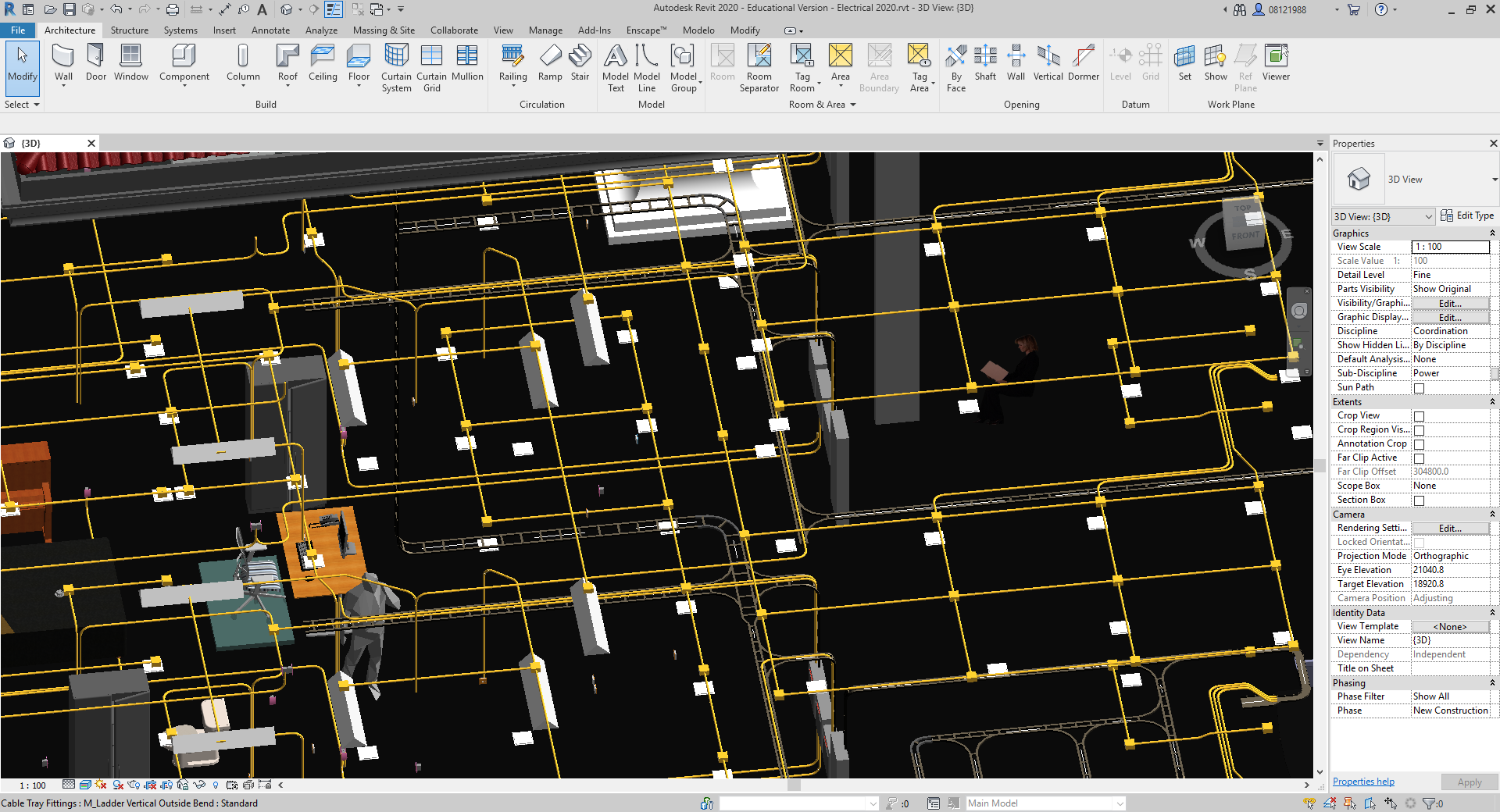Click the Edit Type button
The image size is (1500, 812).
click(1467, 216)
